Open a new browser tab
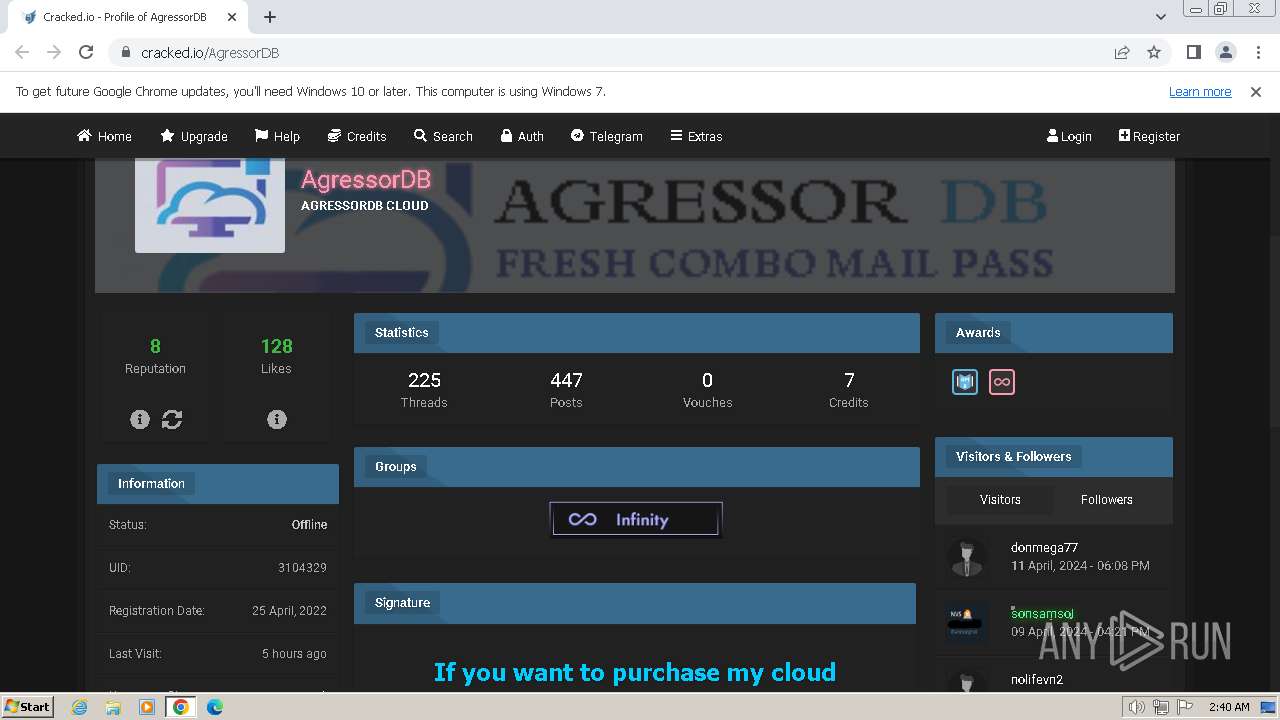 [x=270, y=17]
